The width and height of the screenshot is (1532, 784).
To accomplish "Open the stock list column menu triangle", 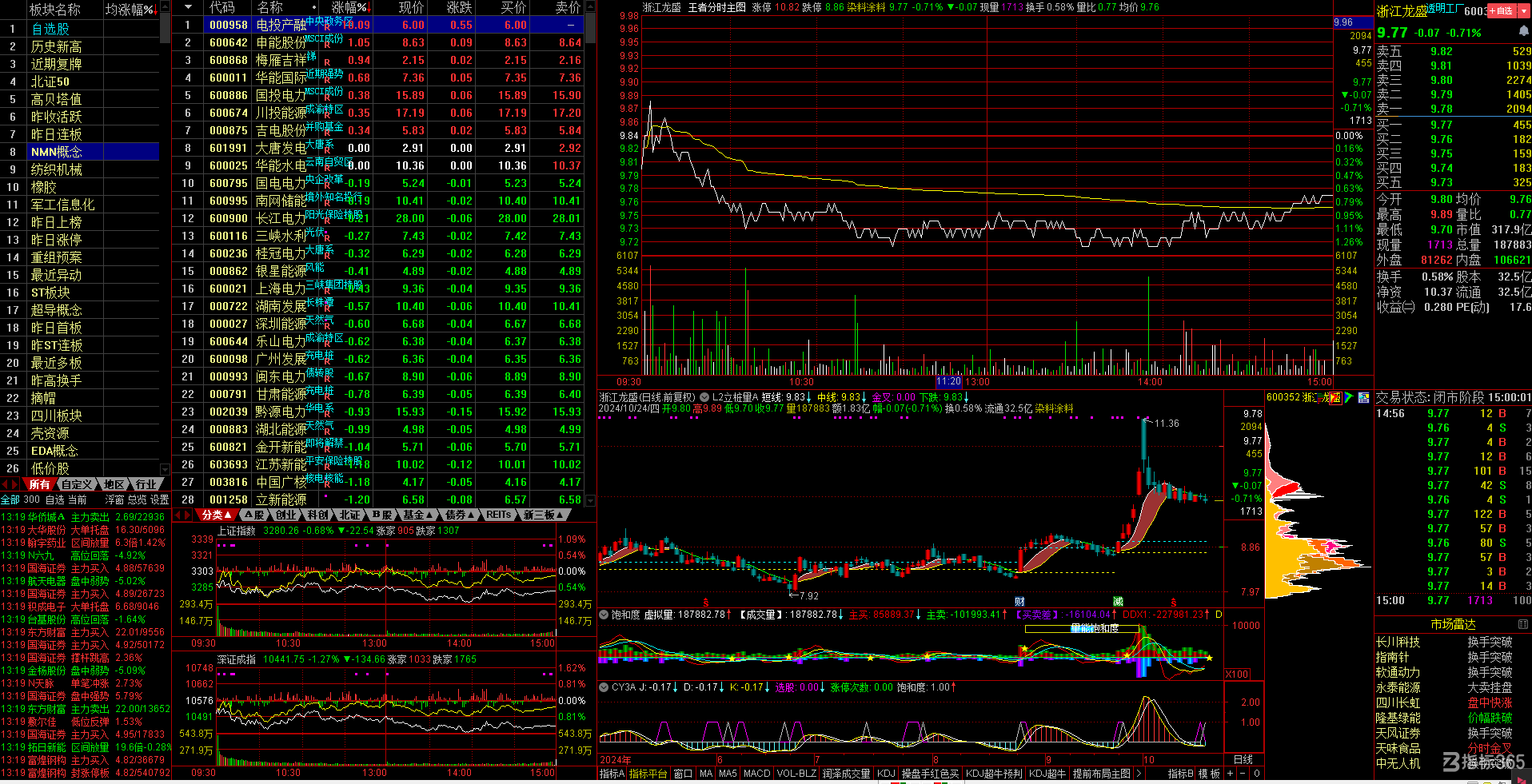I will (188, 7).
